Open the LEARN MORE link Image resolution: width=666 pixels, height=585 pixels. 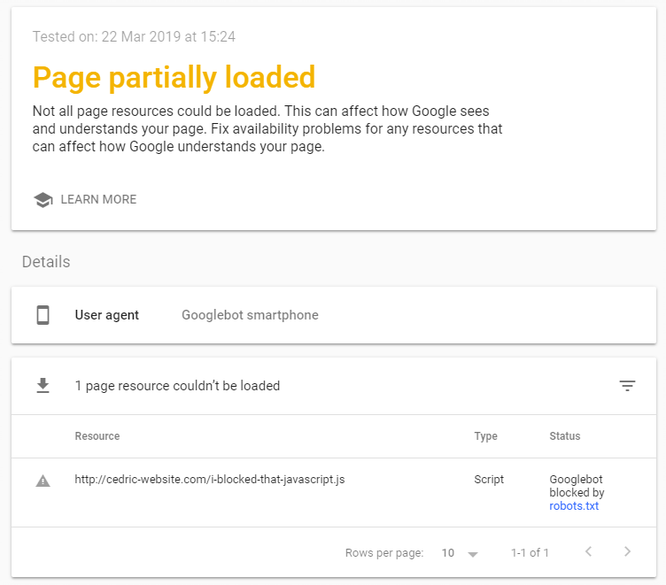click(x=99, y=200)
